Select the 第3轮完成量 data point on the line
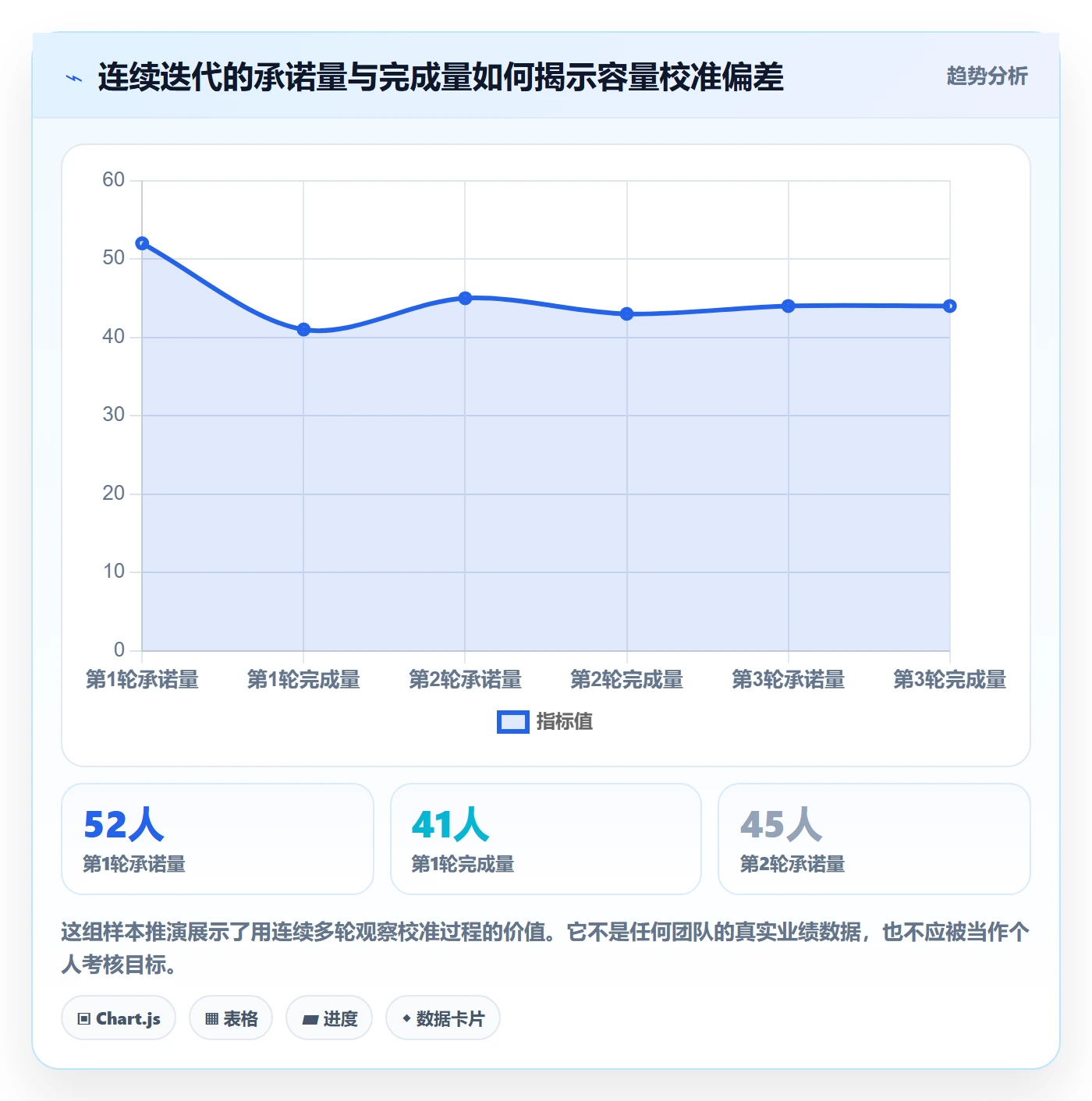Image resolution: width=1092 pixels, height=1101 pixels. click(x=949, y=306)
